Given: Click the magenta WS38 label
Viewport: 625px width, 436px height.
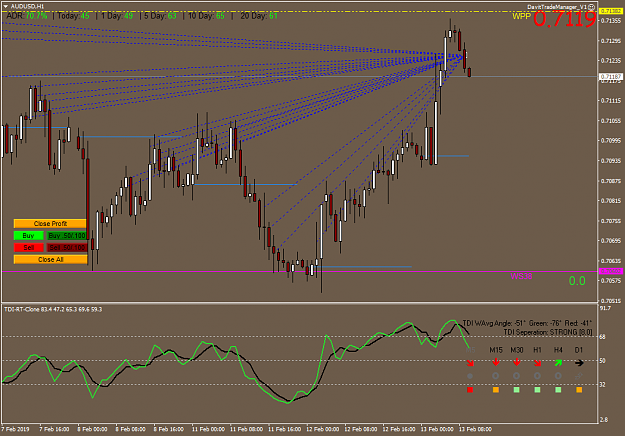Looking at the screenshot, I should (521, 276).
